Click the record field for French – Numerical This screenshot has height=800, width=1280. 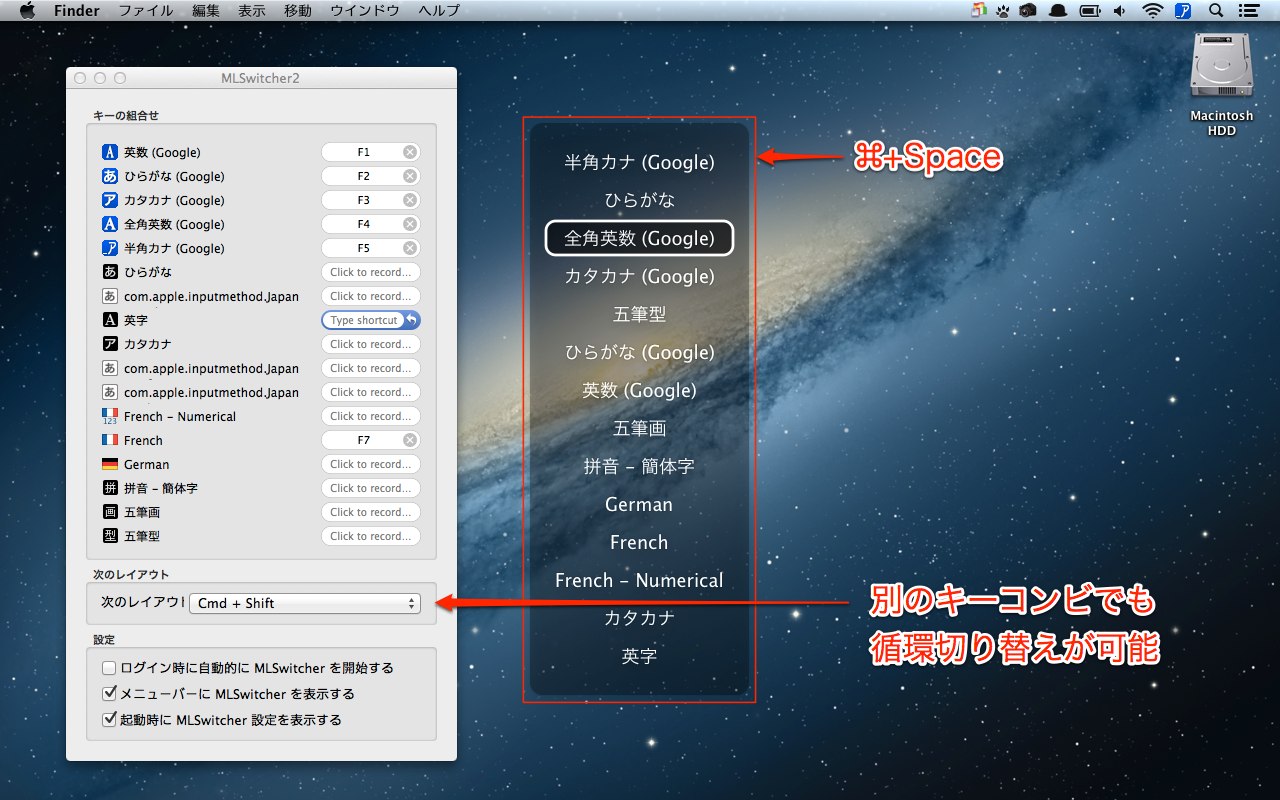coord(371,416)
